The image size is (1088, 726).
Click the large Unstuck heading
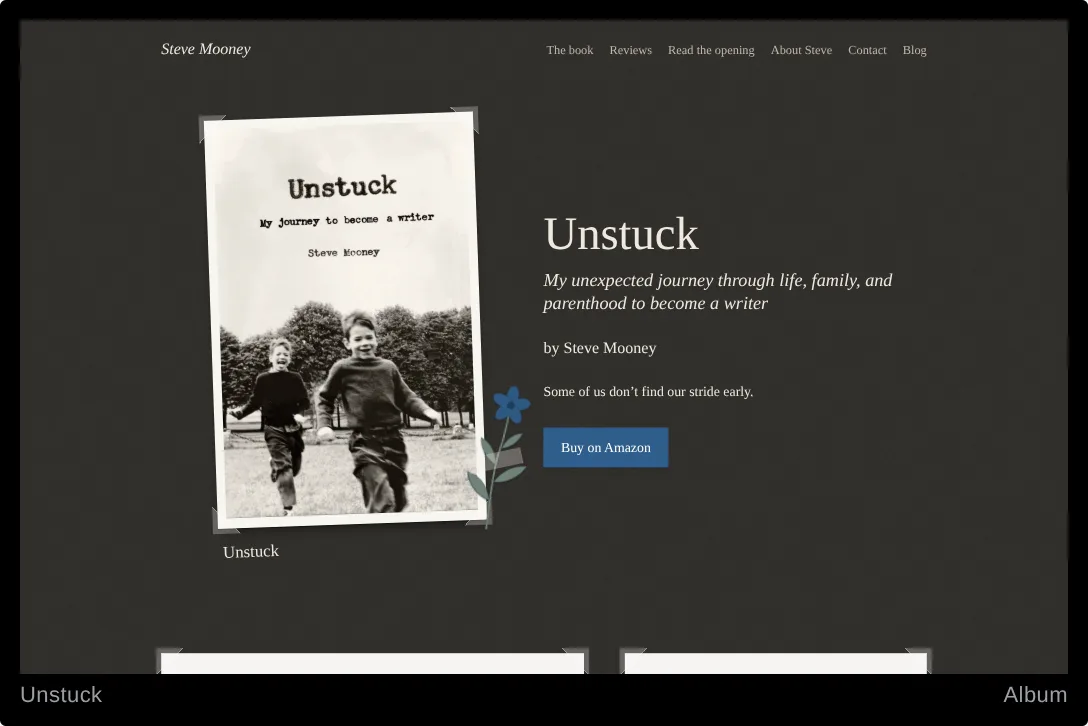pos(621,234)
